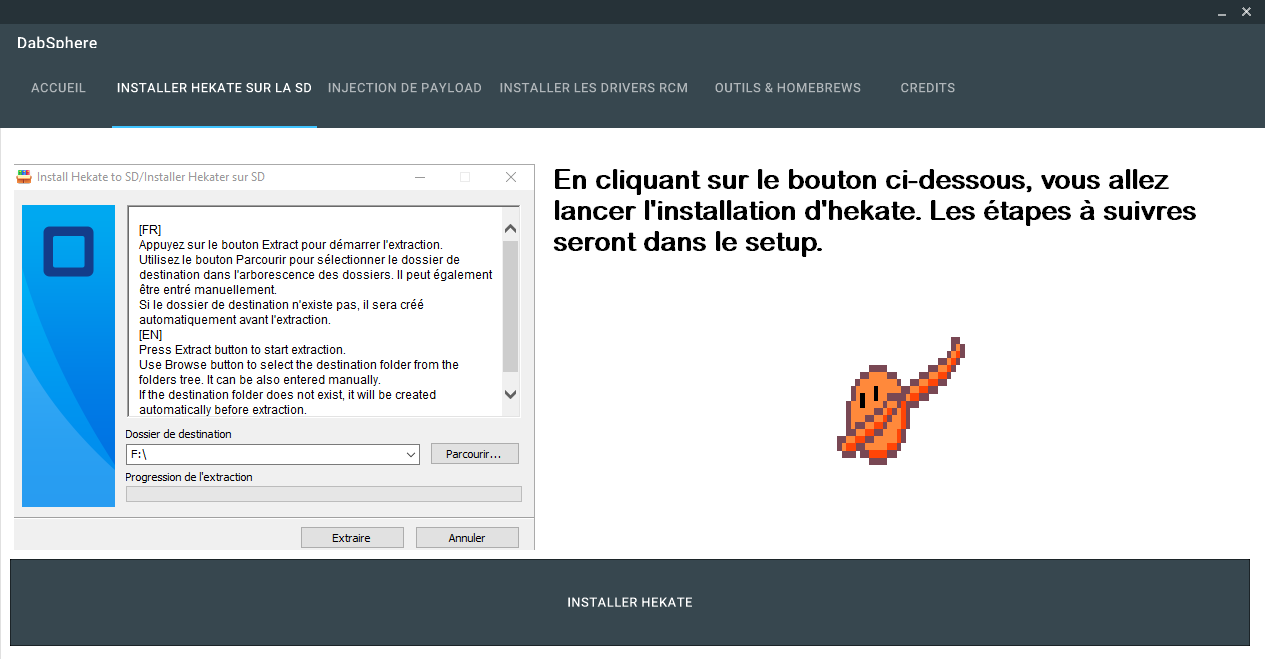Click the DabSphere title text
This screenshot has width=1265, height=659.
coord(57,43)
